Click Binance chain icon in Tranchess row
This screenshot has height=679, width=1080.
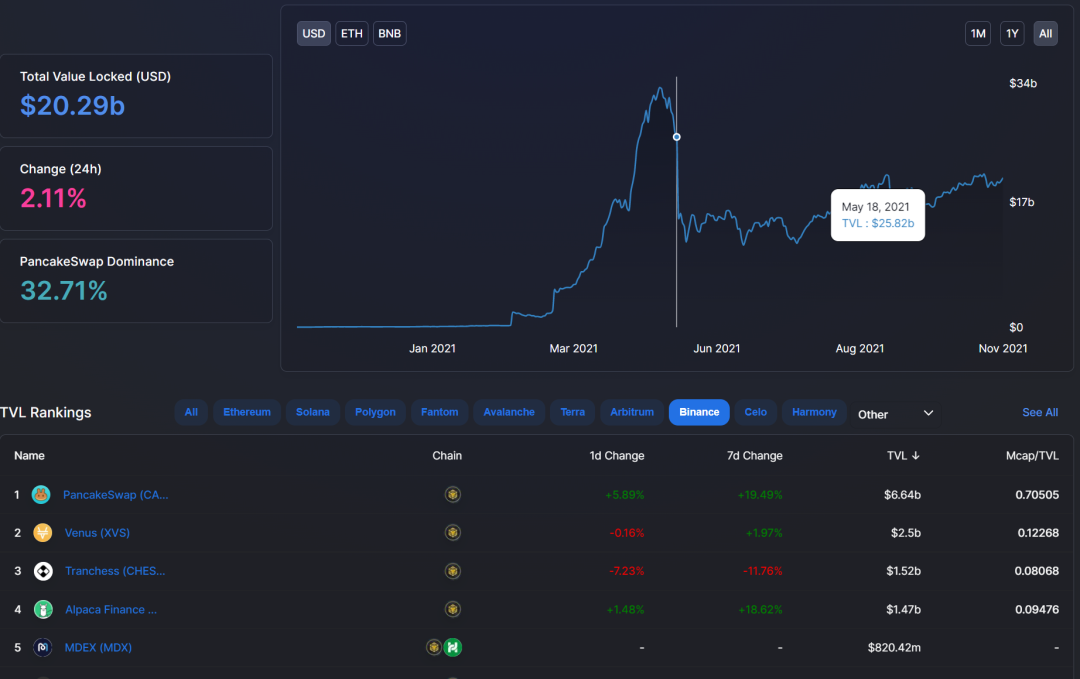pyautogui.click(x=453, y=571)
